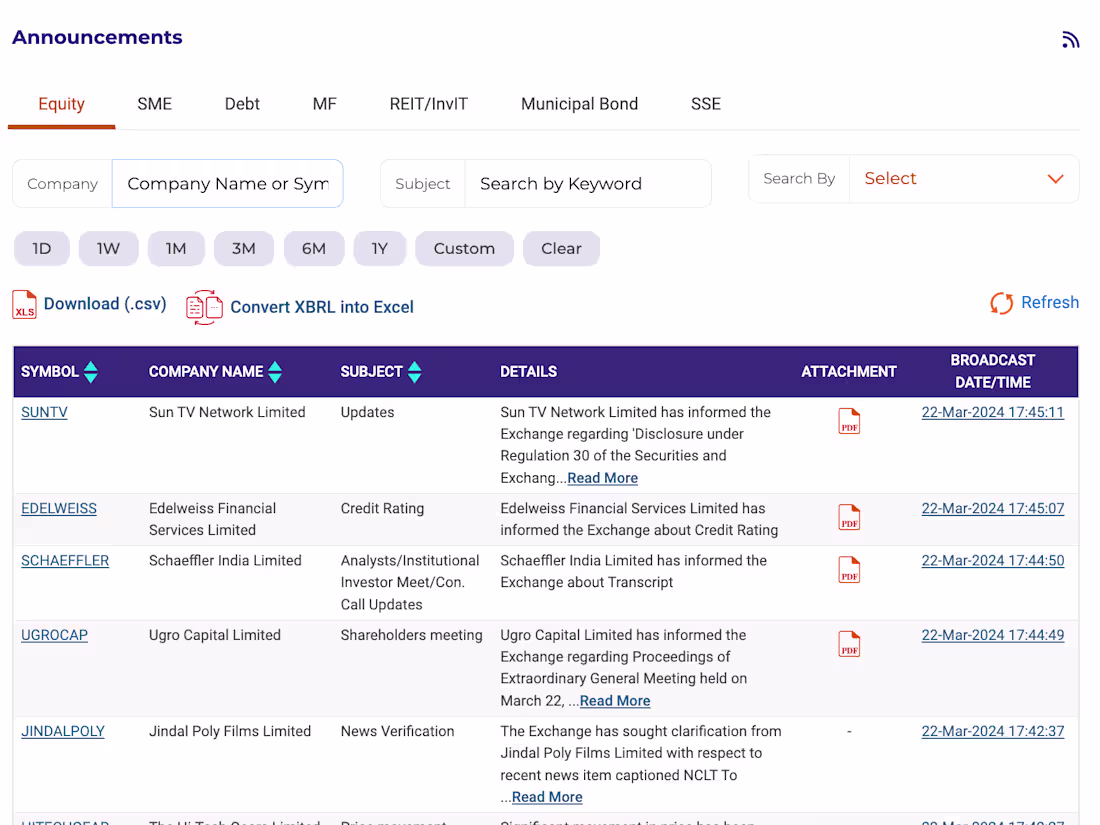The height and width of the screenshot is (825, 1100).
Task: Sort table by Company Name arrows
Action: click(x=275, y=372)
